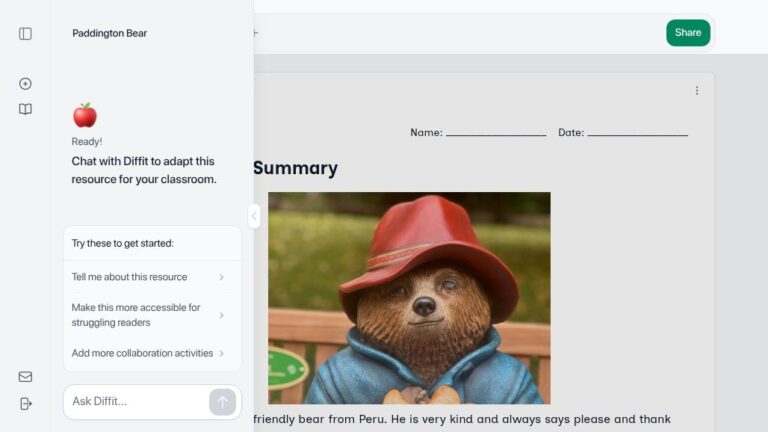Viewport: 768px width, 432px height.
Task: Click the new resource plus-circle icon
Action: (x=25, y=84)
